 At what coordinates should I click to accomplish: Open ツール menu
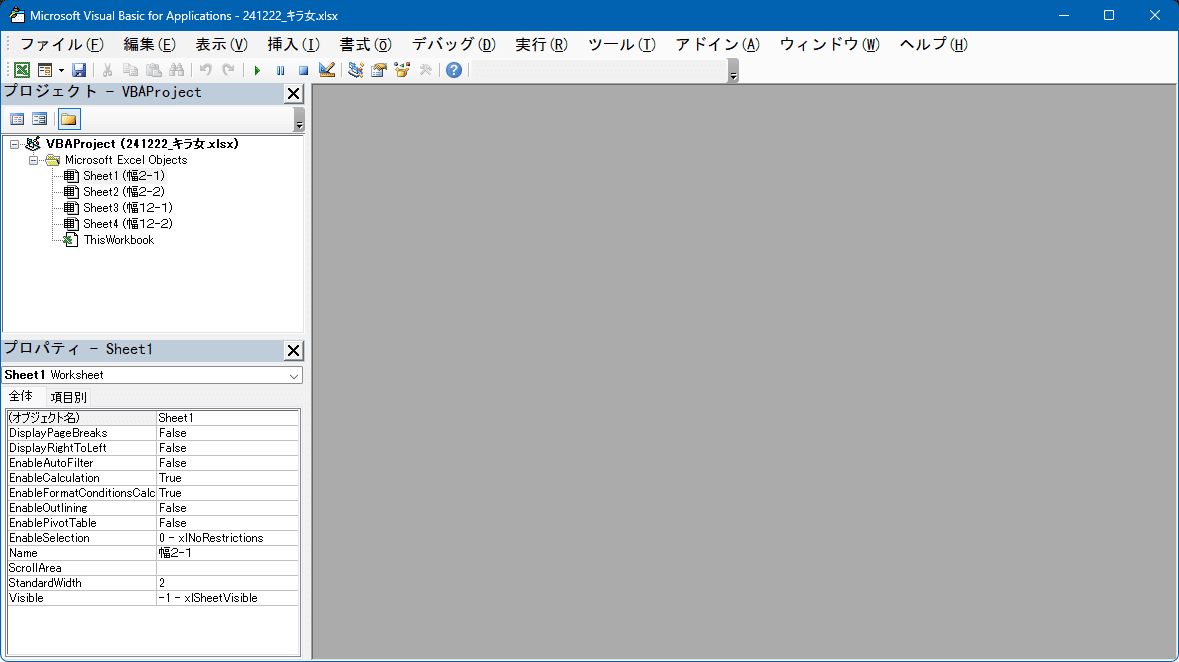[x=622, y=44]
